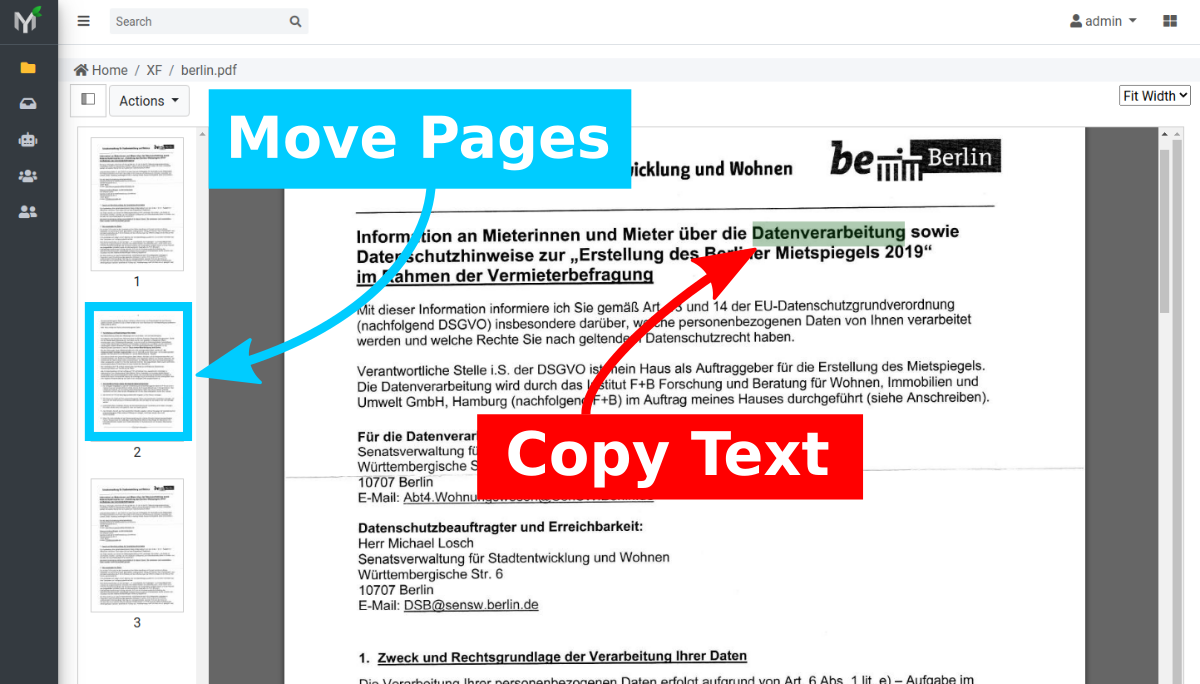Click the magnifier search icon
The image size is (1200, 684).
295,21
